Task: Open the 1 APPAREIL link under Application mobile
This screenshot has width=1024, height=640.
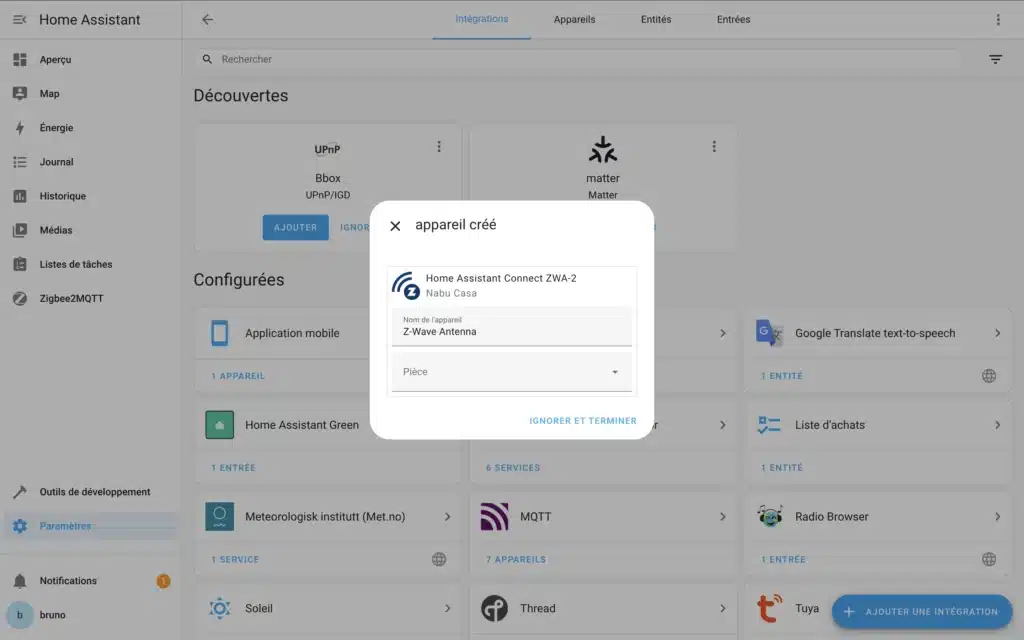Action: click(x=238, y=376)
